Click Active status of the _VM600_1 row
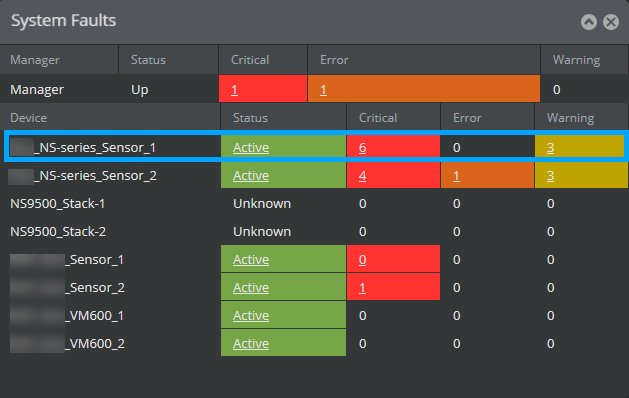The width and height of the screenshot is (629, 398). pyautogui.click(x=251, y=316)
